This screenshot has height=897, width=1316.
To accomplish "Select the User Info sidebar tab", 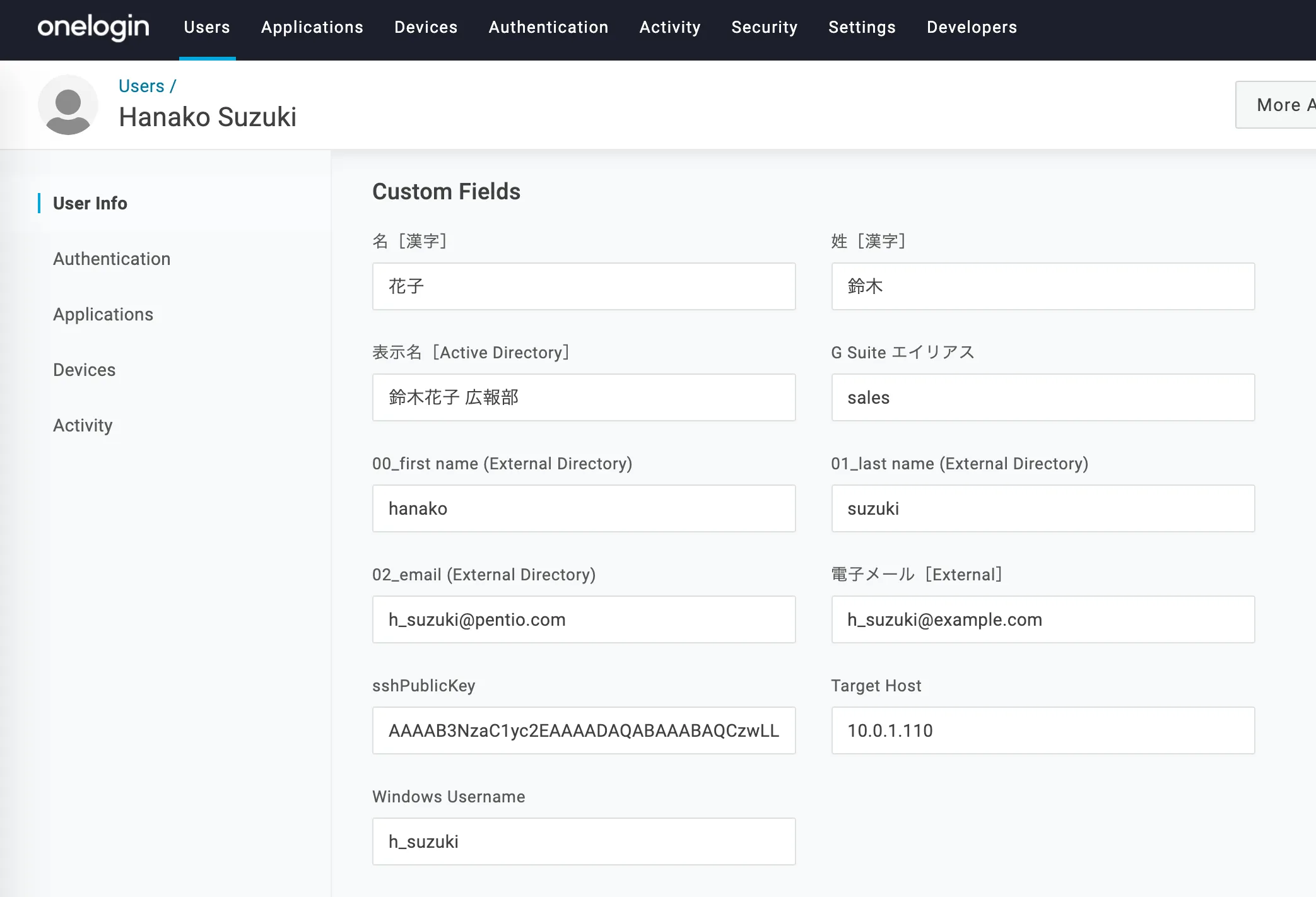I will coord(90,203).
